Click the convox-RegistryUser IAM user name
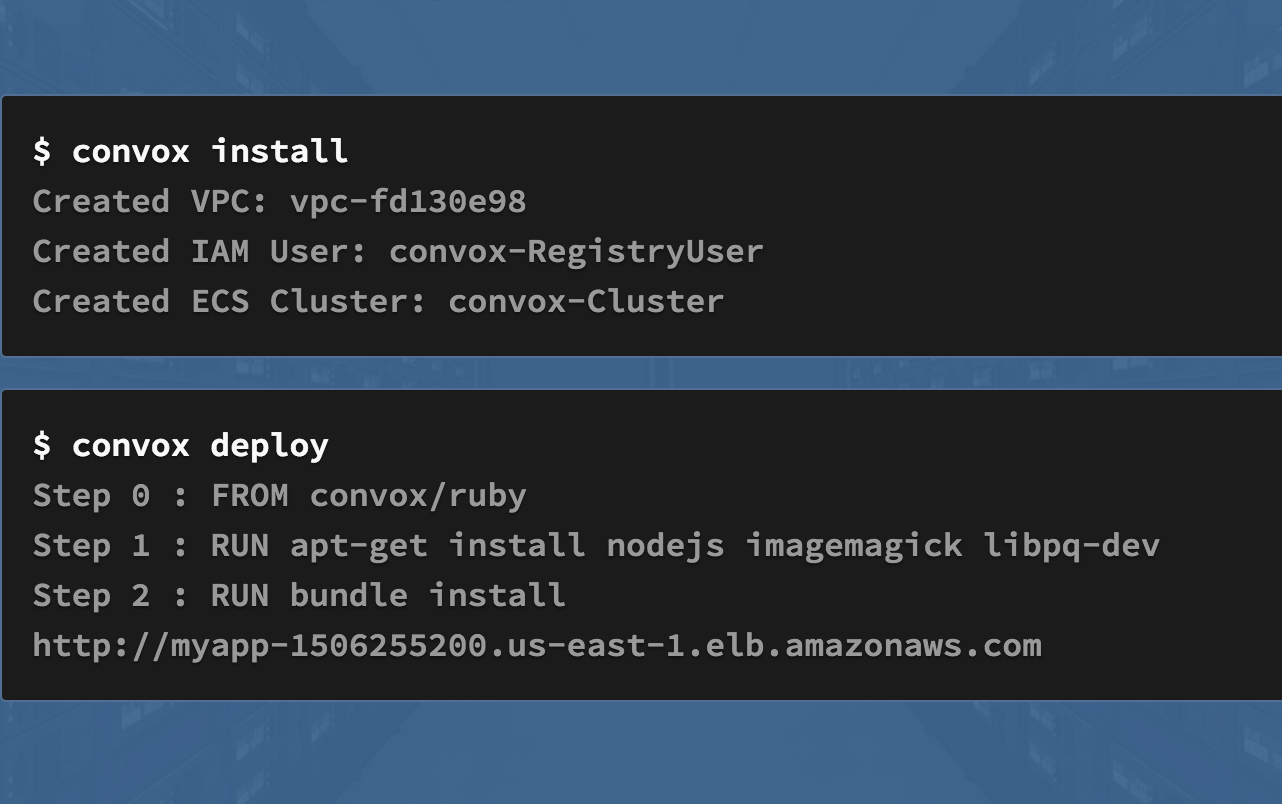This screenshot has height=804, width=1282. coord(576,251)
